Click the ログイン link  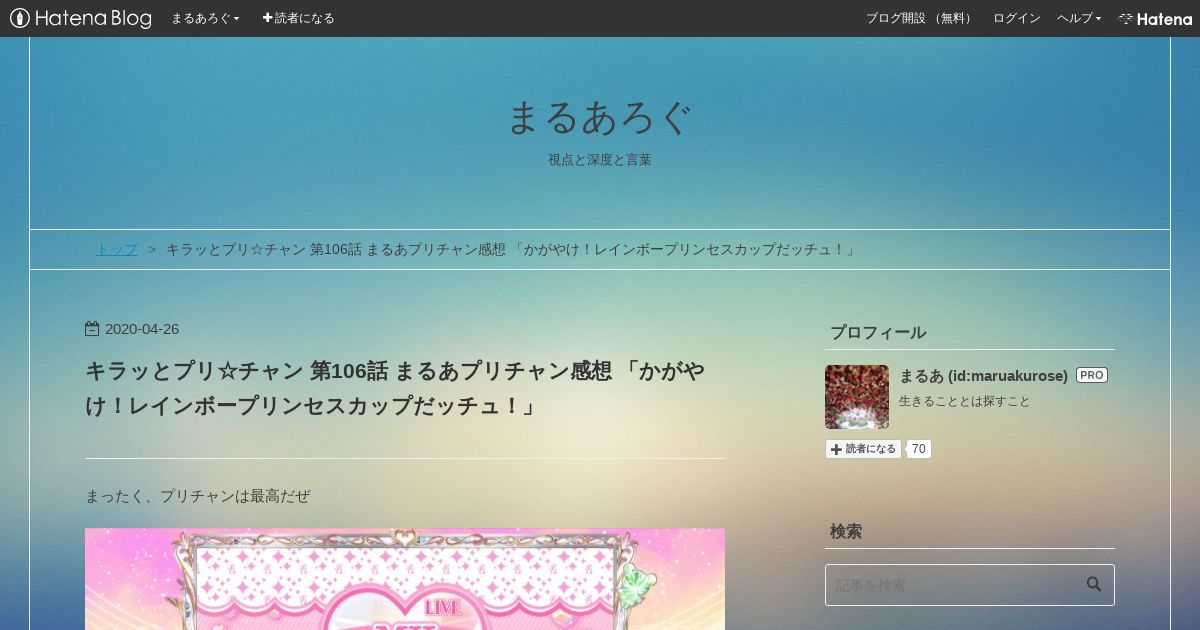1016,18
